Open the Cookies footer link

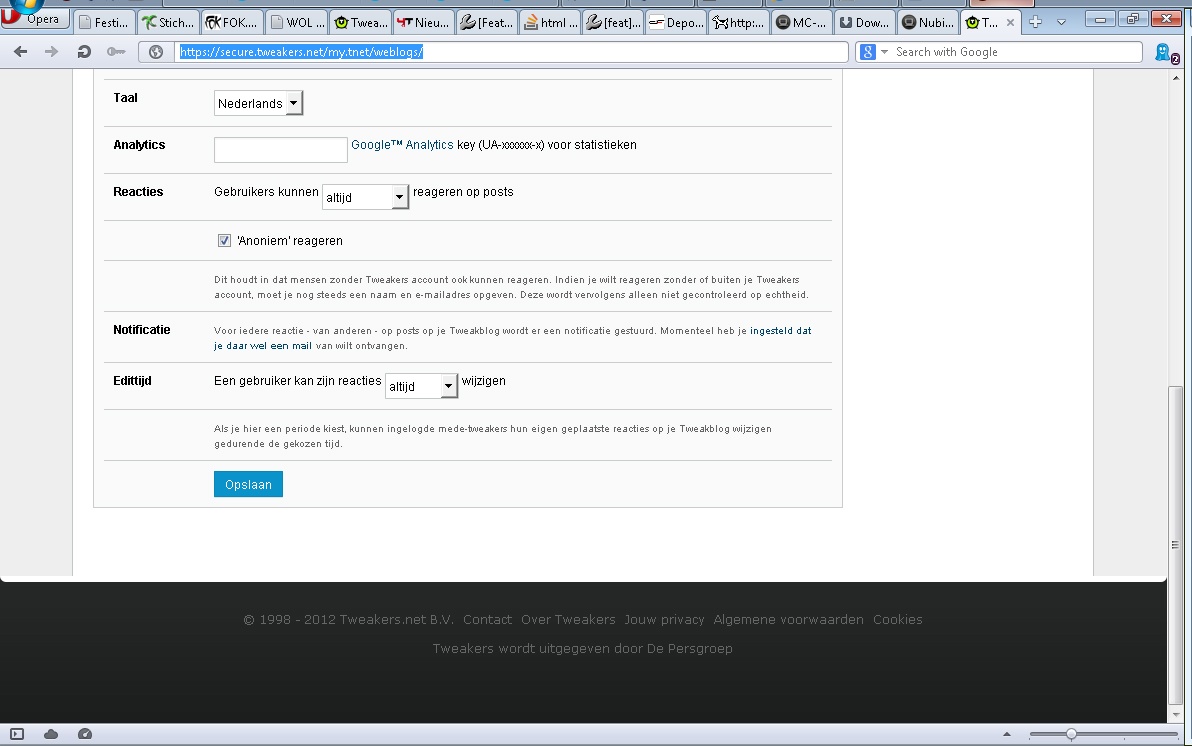coord(898,620)
